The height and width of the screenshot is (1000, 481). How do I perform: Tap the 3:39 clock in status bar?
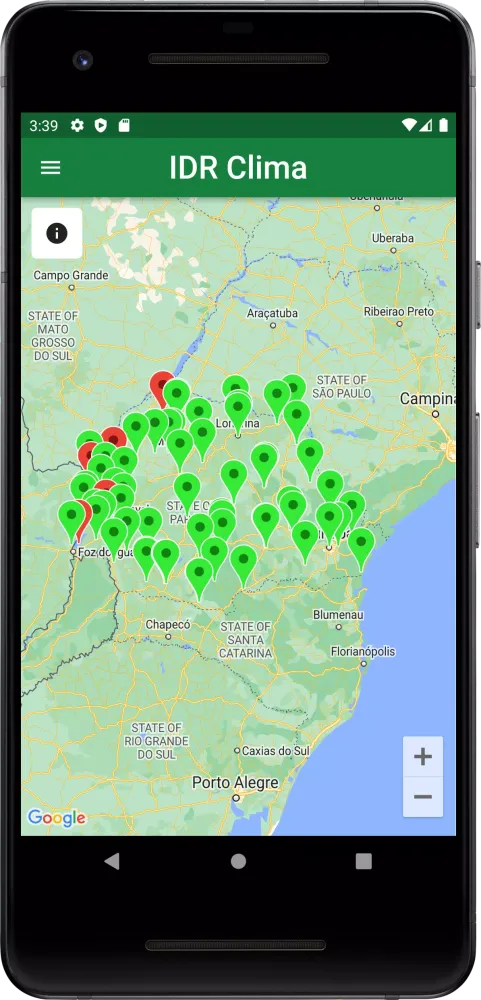tap(43, 126)
